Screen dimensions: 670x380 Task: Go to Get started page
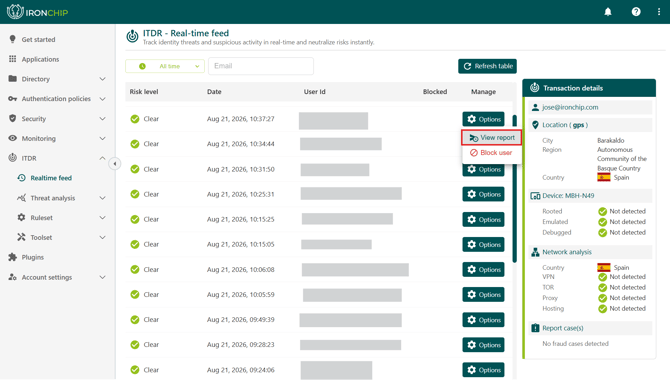coord(38,39)
